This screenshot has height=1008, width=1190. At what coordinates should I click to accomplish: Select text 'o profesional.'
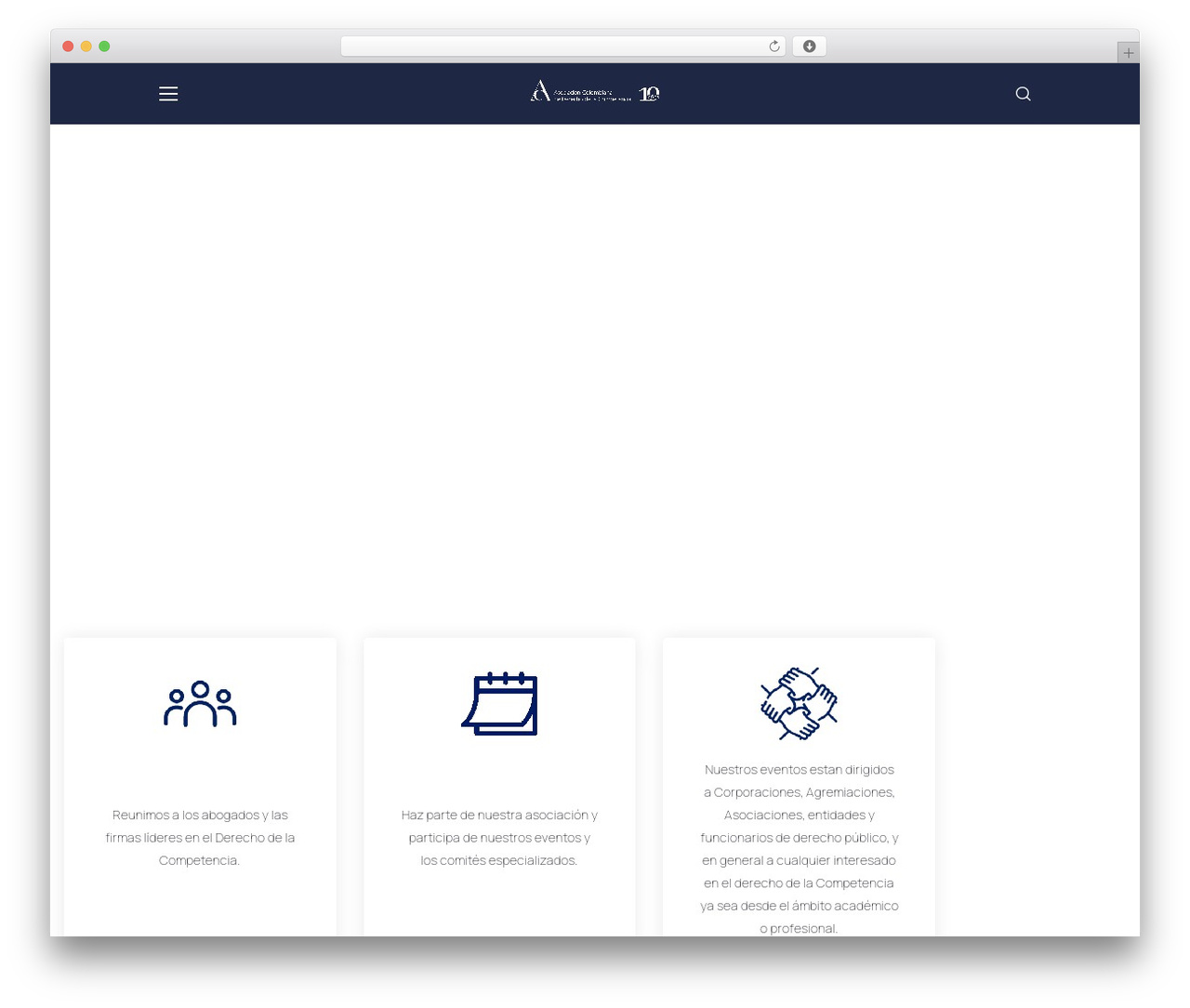800,929
